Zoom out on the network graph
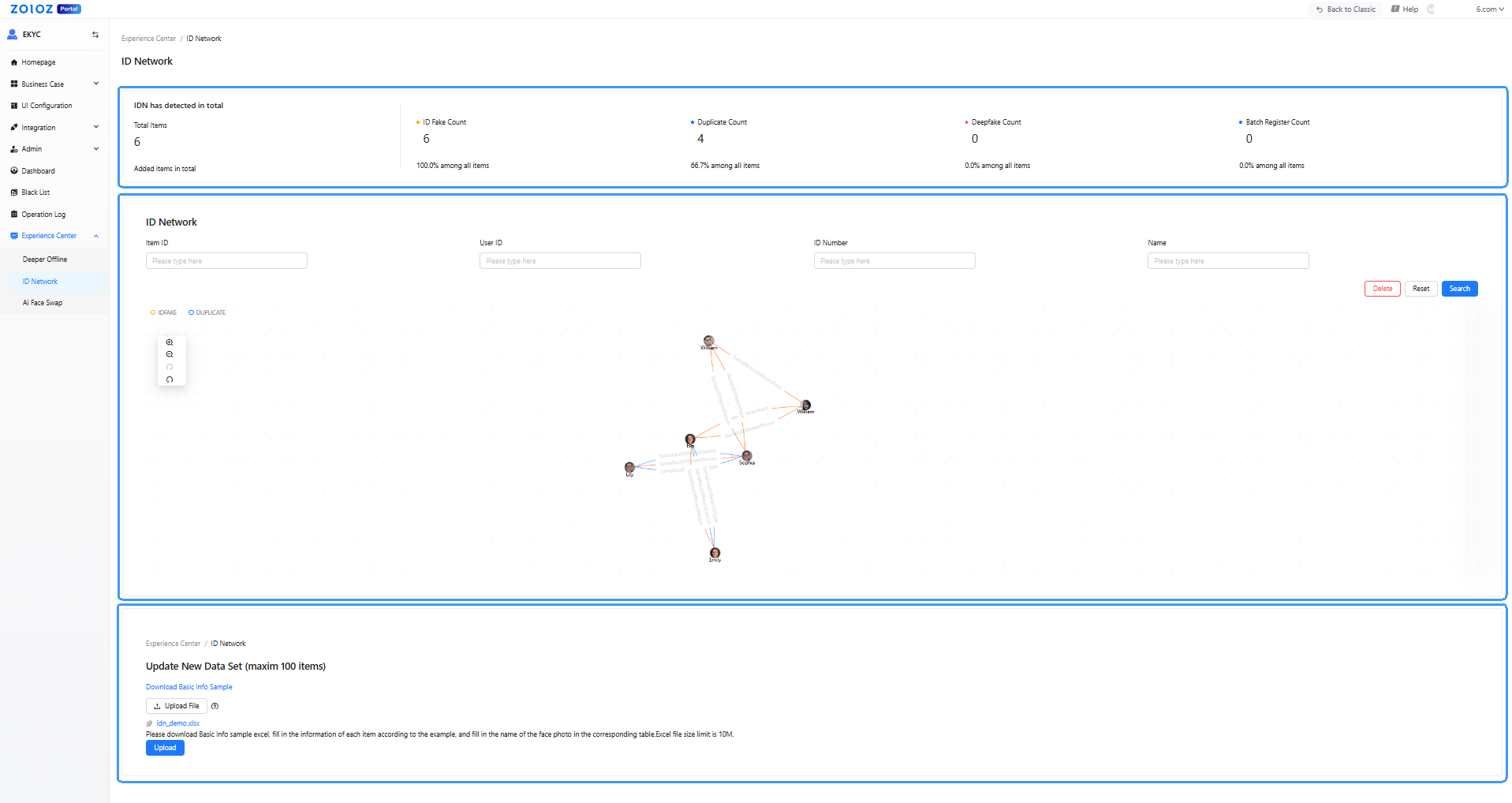 170,355
